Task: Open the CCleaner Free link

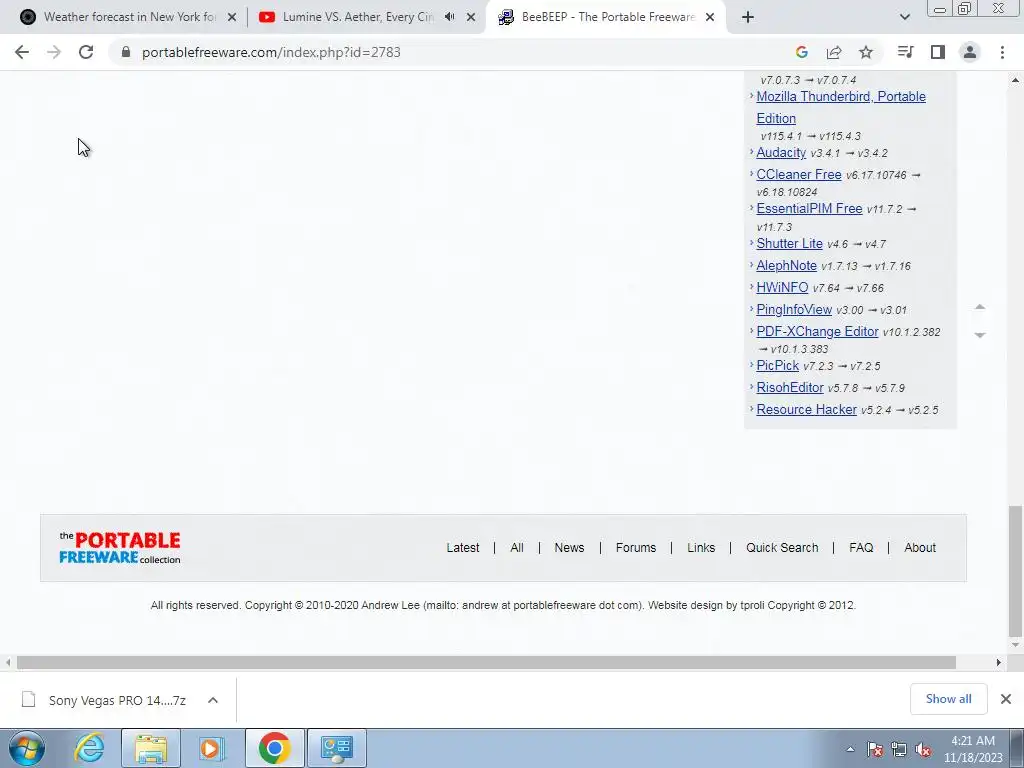Action: tap(799, 174)
